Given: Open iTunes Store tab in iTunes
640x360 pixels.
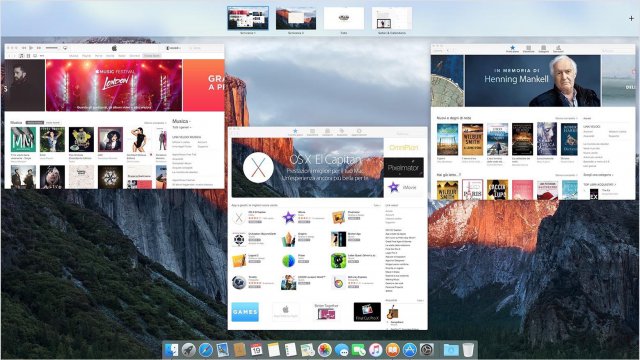Looking at the screenshot, I should (151, 56).
